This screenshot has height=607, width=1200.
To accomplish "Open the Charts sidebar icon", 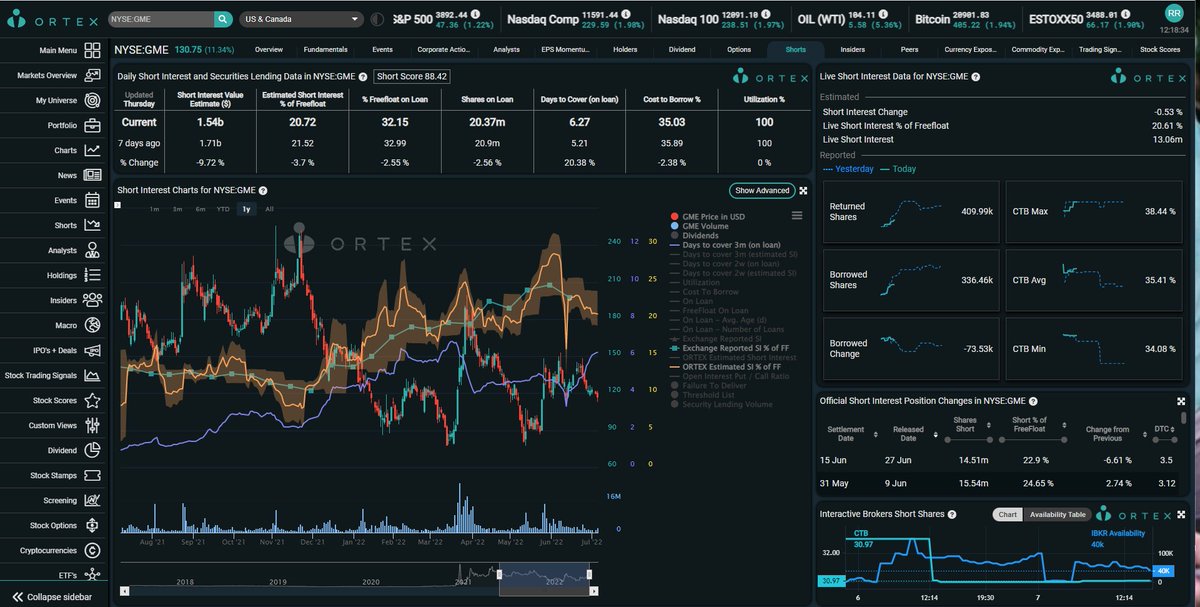I will tap(92, 150).
